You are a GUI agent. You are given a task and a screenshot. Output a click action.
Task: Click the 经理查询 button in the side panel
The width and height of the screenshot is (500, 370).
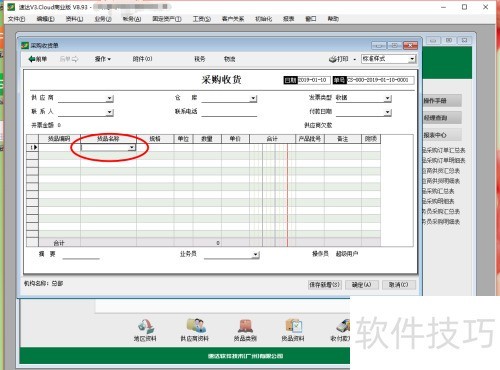pyautogui.click(x=442, y=118)
